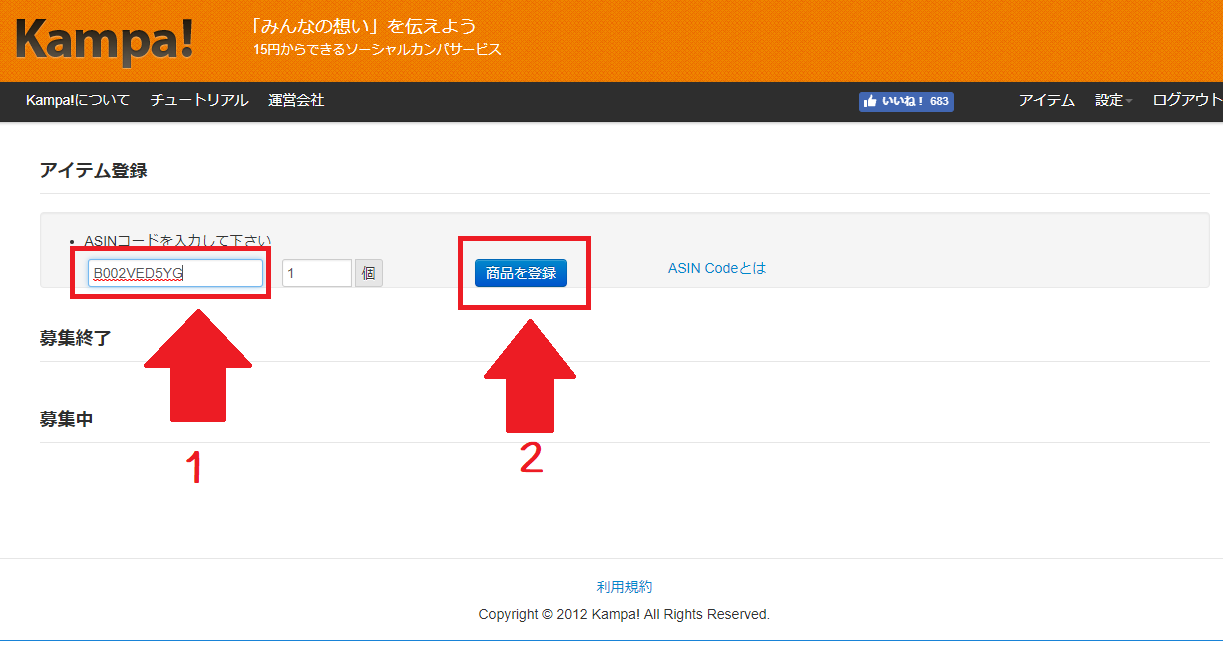The width and height of the screenshot is (1223, 645).
Task: Click the quantity field showing 1
Action: (316, 273)
